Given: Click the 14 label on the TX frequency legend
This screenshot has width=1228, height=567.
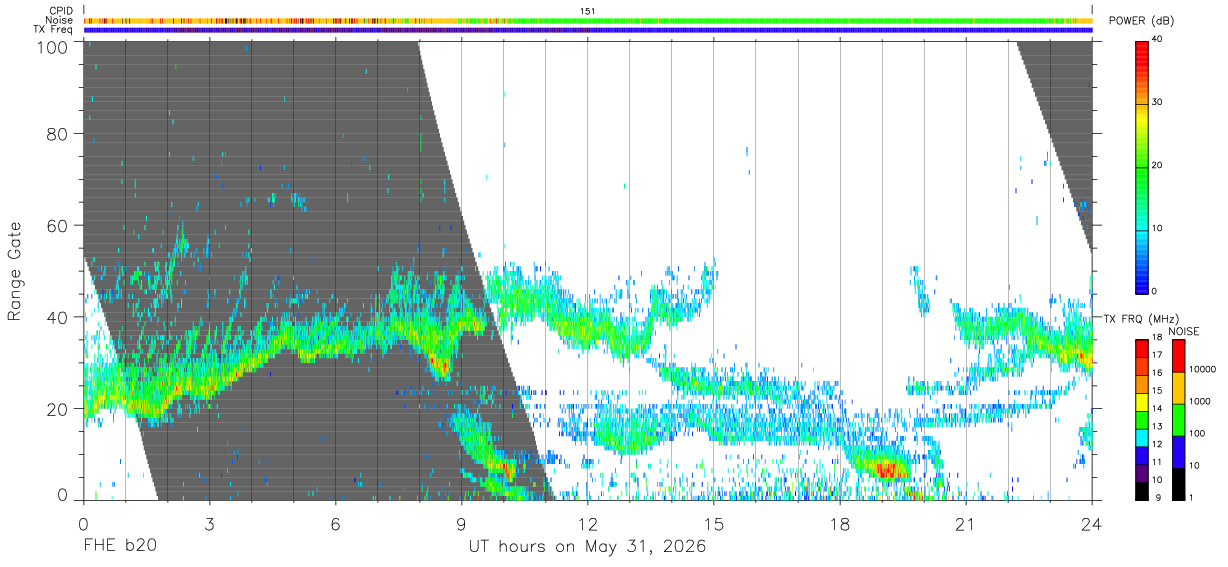Looking at the screenshot, I should 1157,408.
